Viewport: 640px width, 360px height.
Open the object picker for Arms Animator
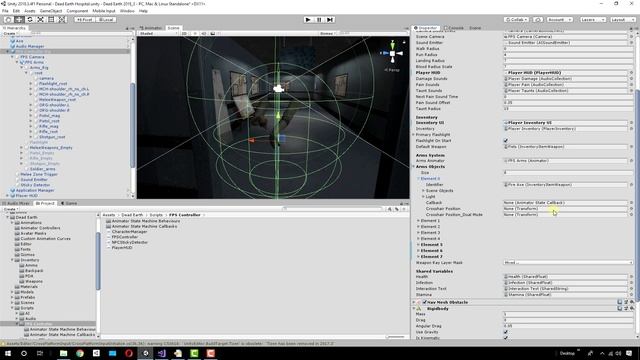pyautogui.click(x=631, y=161)
